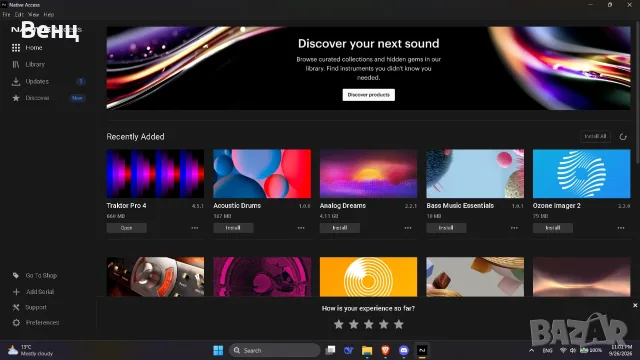The image size is (640, 360).
Task: Open Brave browser from the taskbar
Action: point(385,351)
